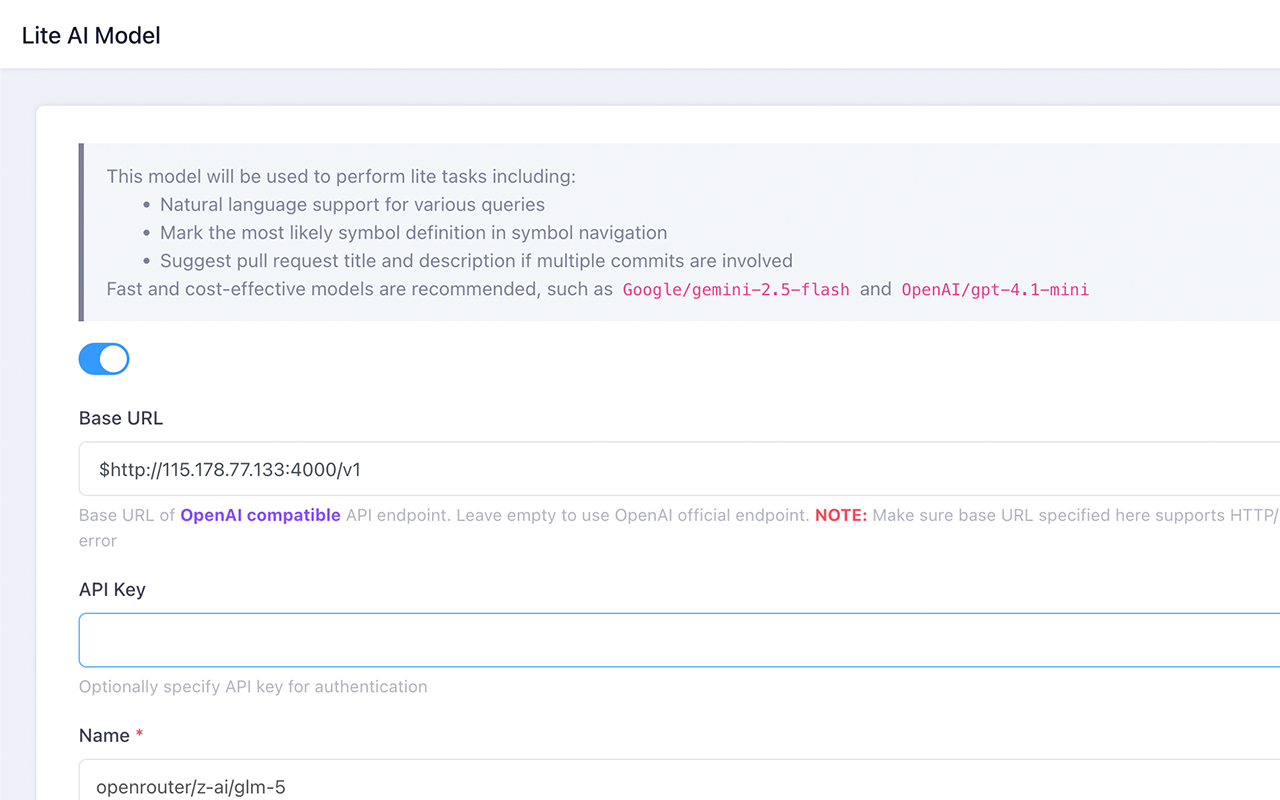Click the Name field with openrouter/z-ai/glm-5
The image size is (1280, 800).
click(680, 782)
